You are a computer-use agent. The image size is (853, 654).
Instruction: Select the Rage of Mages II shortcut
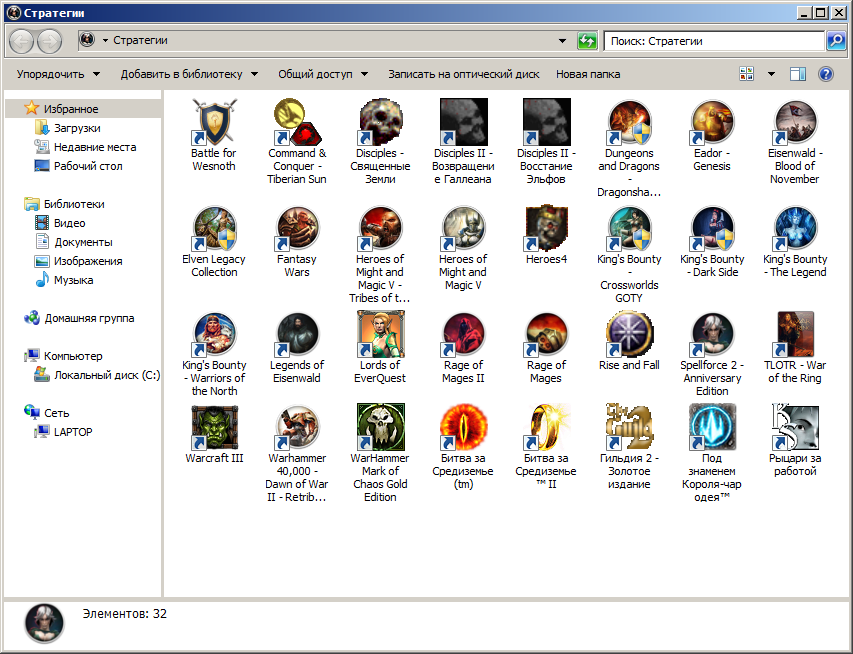coord(463,348)
